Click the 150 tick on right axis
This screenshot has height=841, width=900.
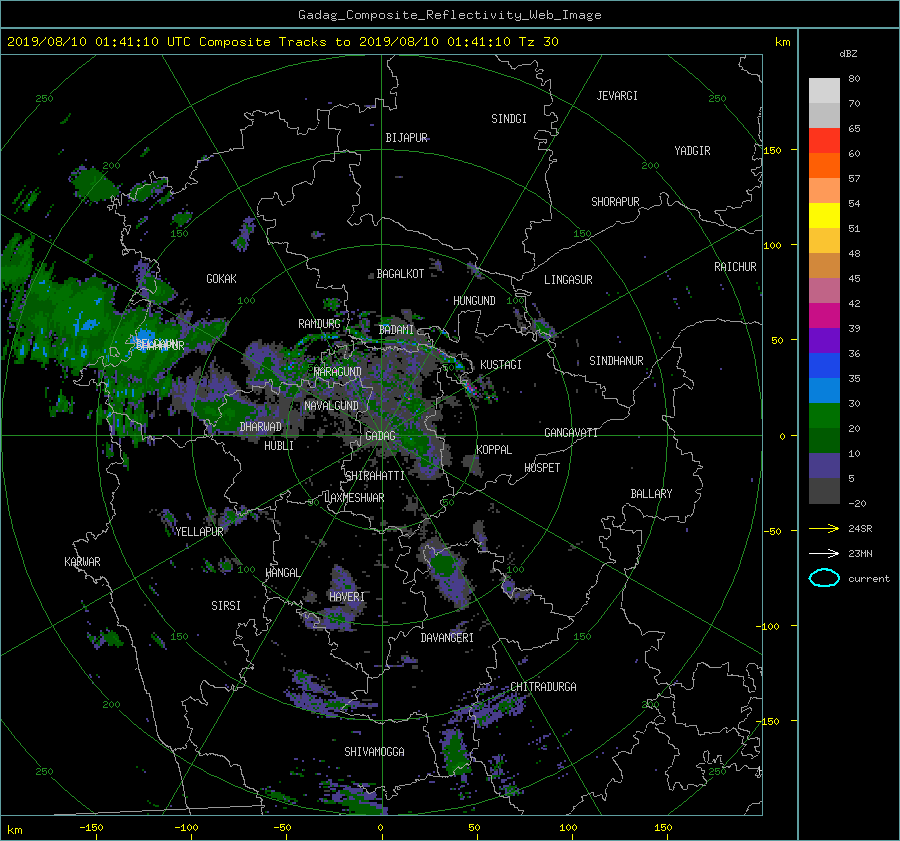(x=772, y=150)
